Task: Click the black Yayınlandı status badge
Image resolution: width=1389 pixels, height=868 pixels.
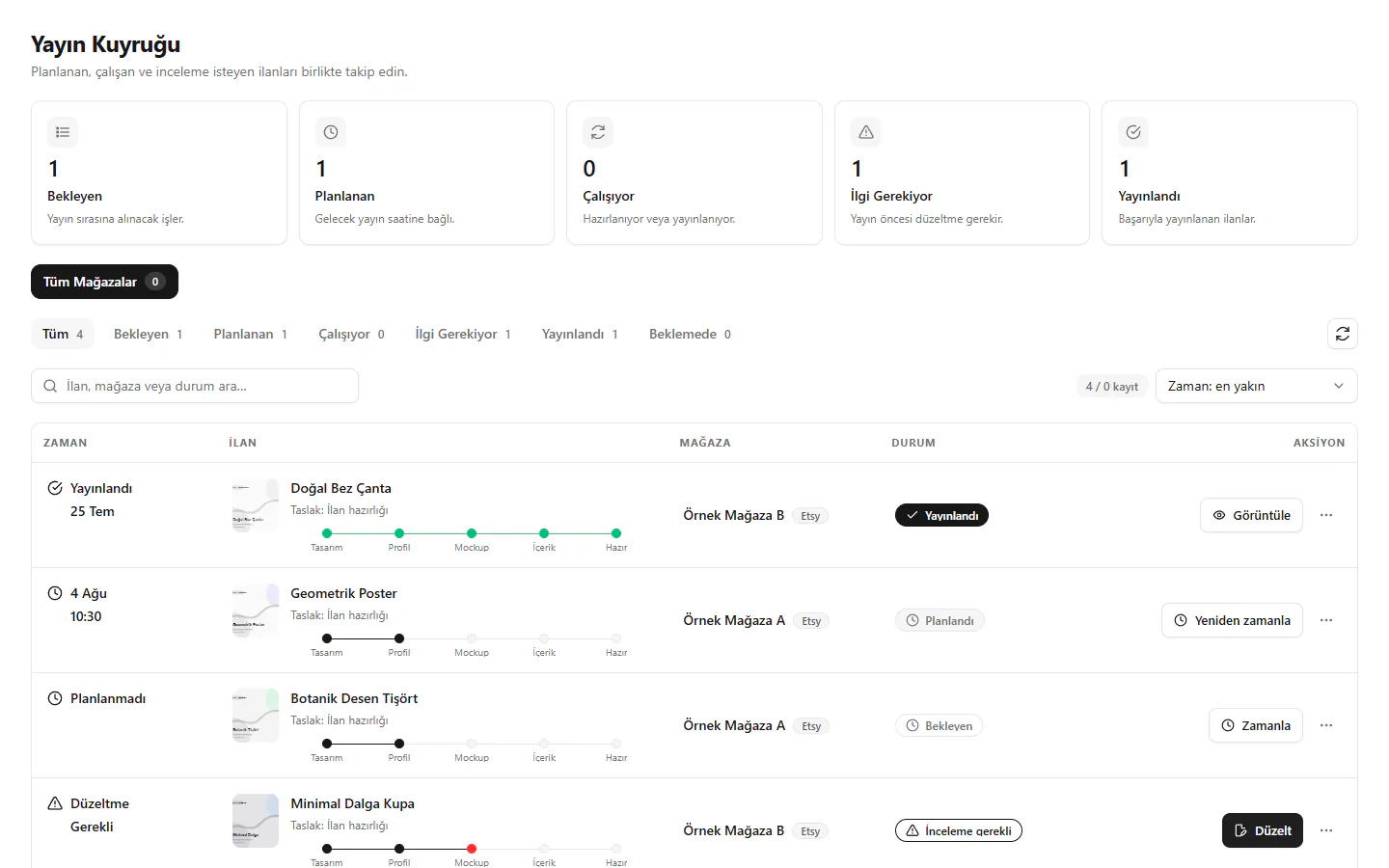Action: [941, 515]
